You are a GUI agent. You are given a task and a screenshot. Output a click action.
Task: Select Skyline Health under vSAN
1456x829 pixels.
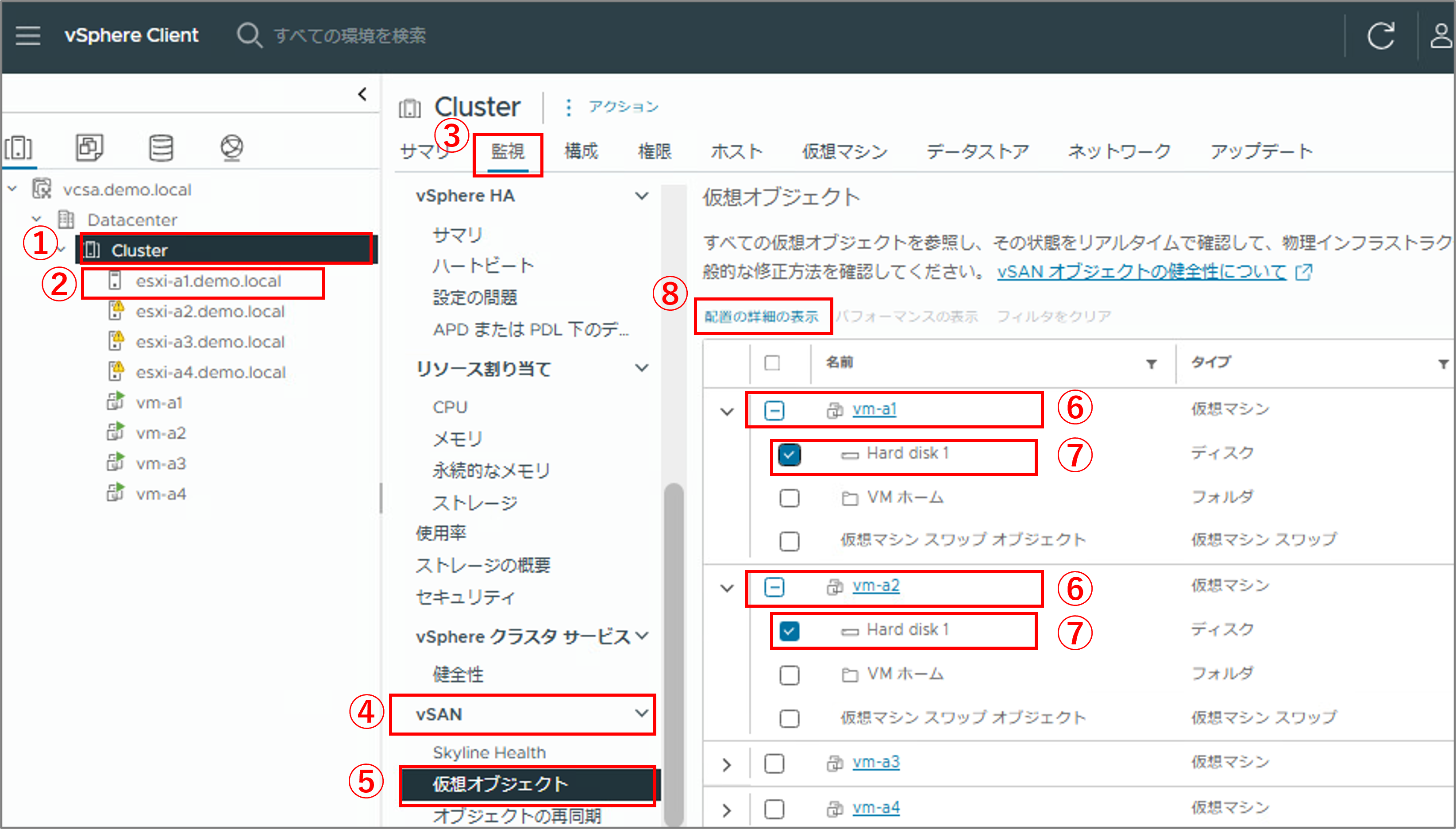[489, 753]
